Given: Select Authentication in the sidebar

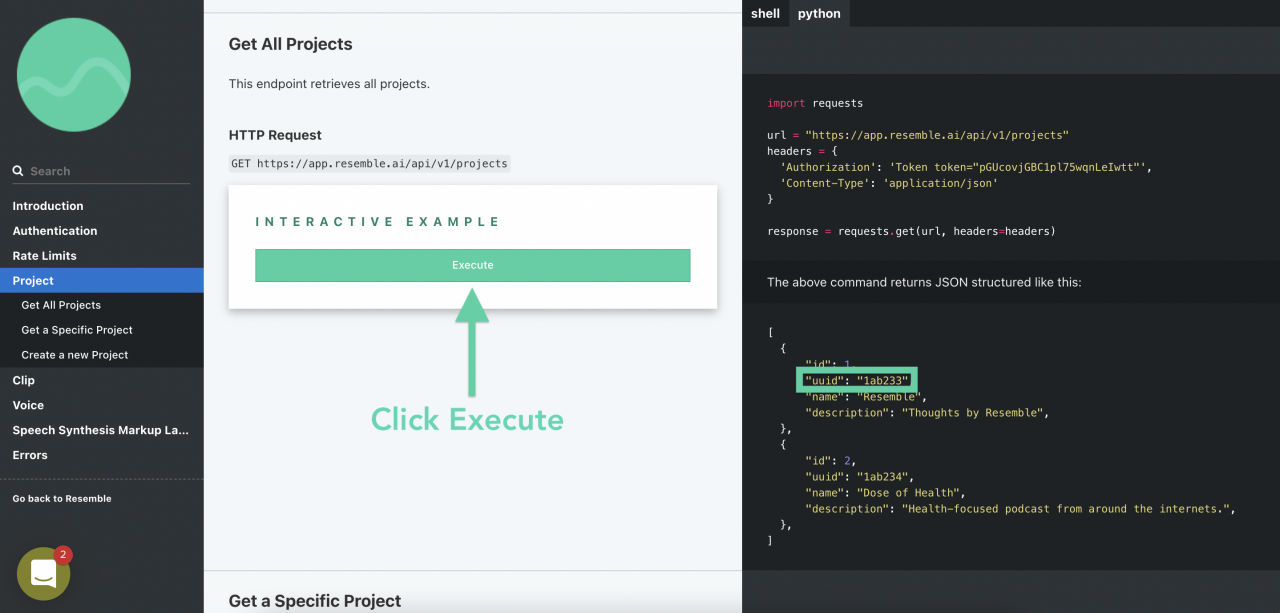Looking at the screenshot, I should tap(55, 230).
